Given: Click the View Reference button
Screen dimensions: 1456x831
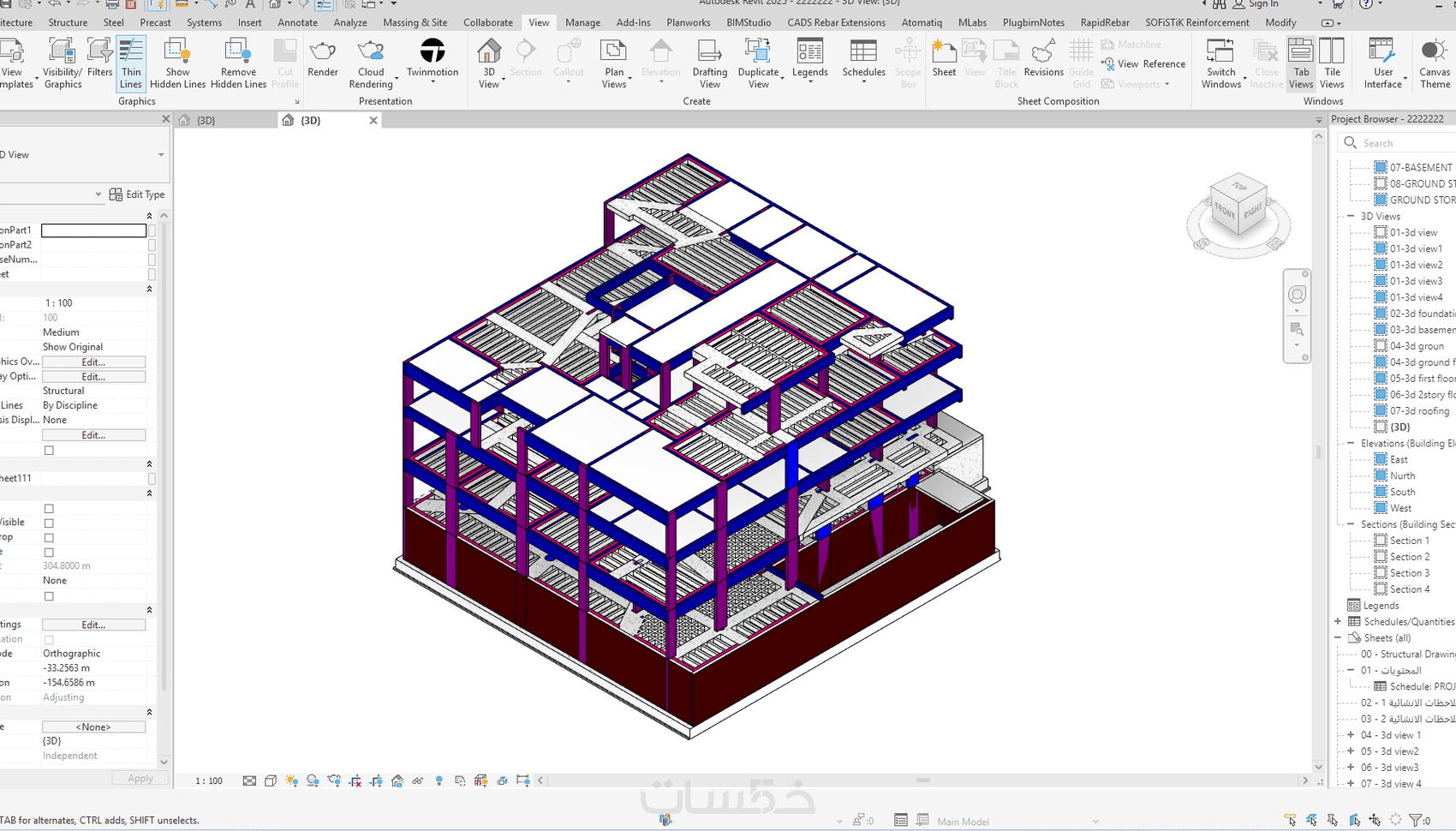Looking at the screenshot, I should (x=1143, y=64).
